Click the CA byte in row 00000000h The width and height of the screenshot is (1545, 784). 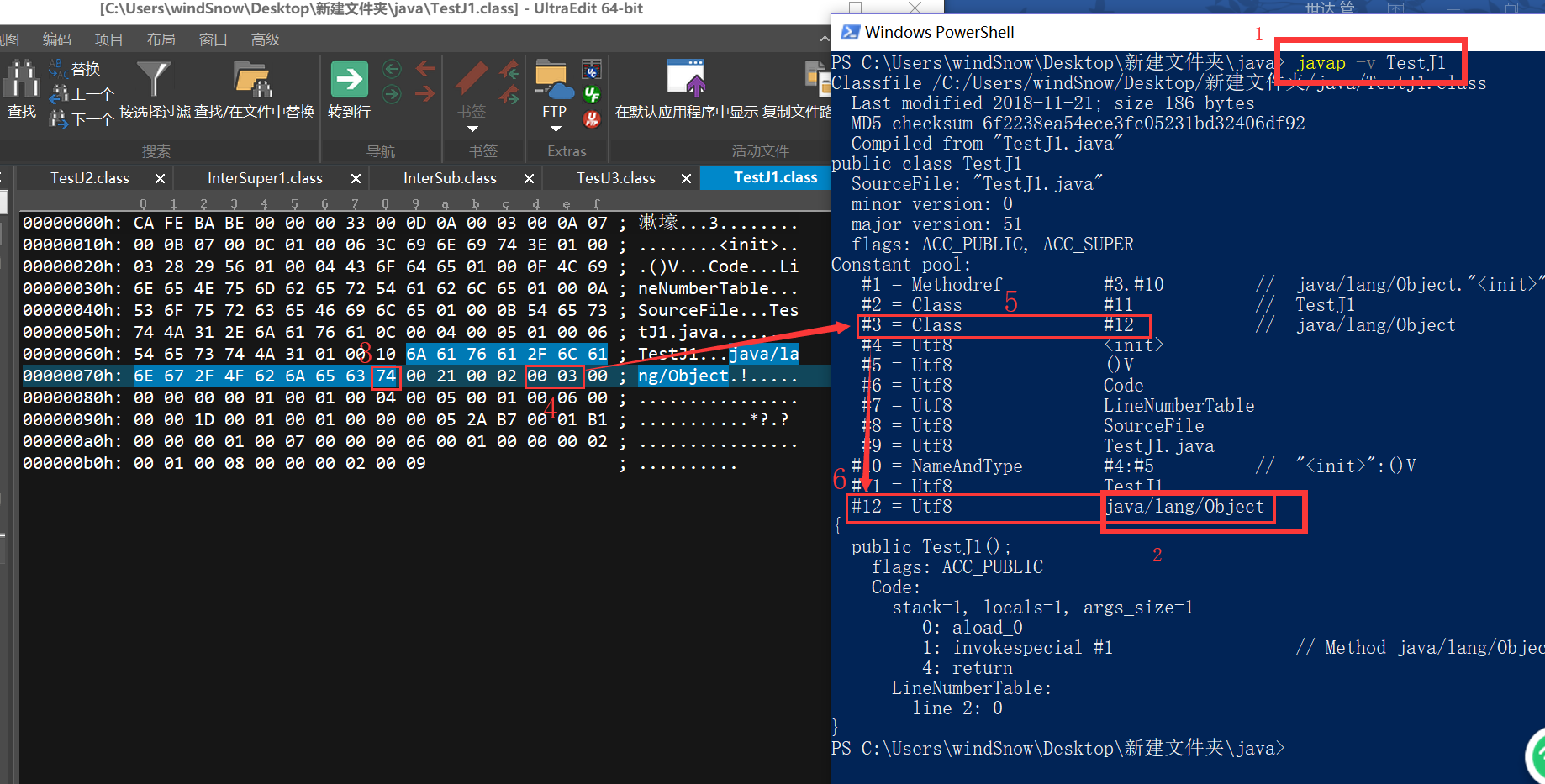(144, 223)
